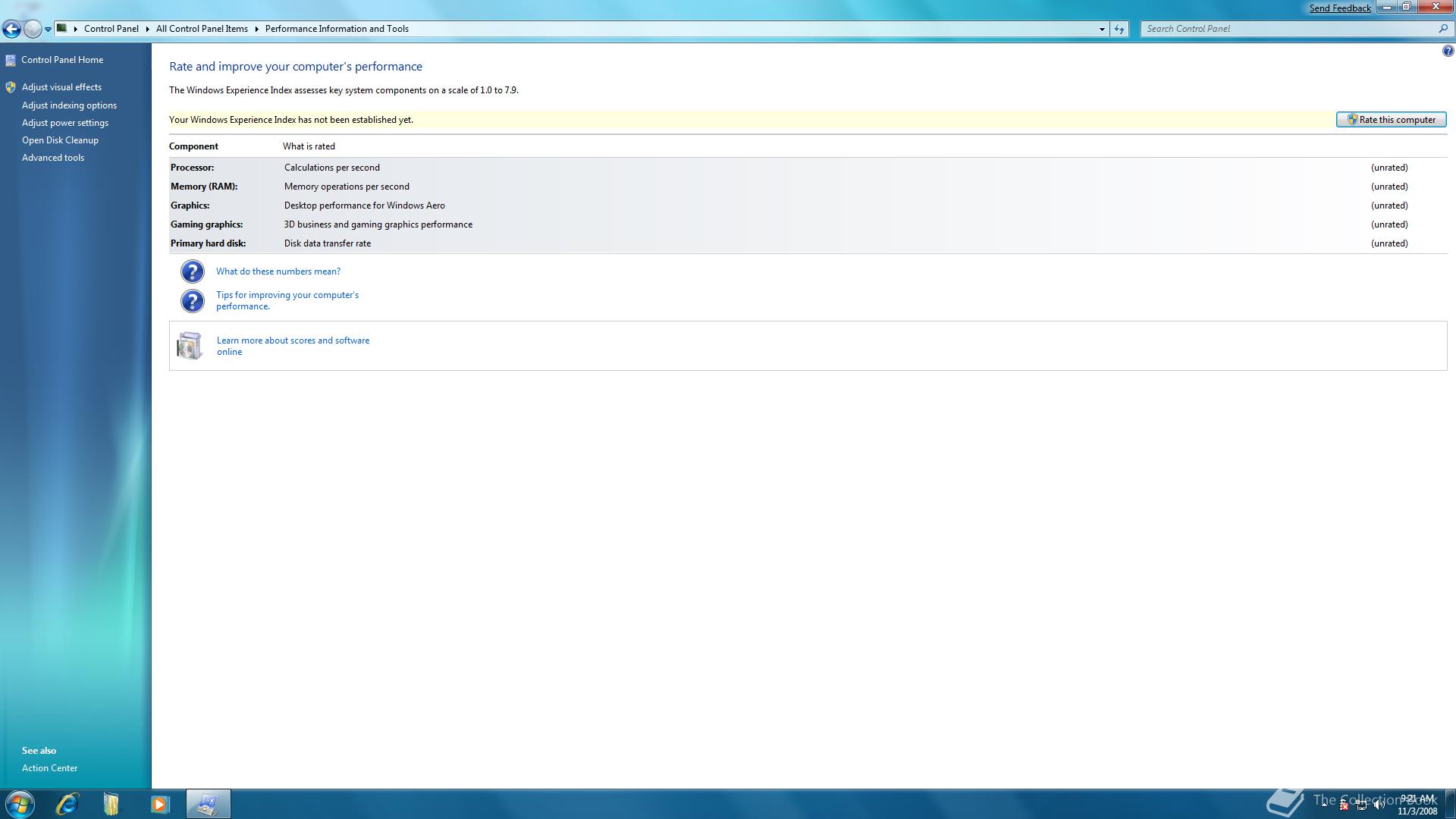Click the search magnifier icon
Viewport: 1456px width, 819px height.
click(x=1443, y=29)
